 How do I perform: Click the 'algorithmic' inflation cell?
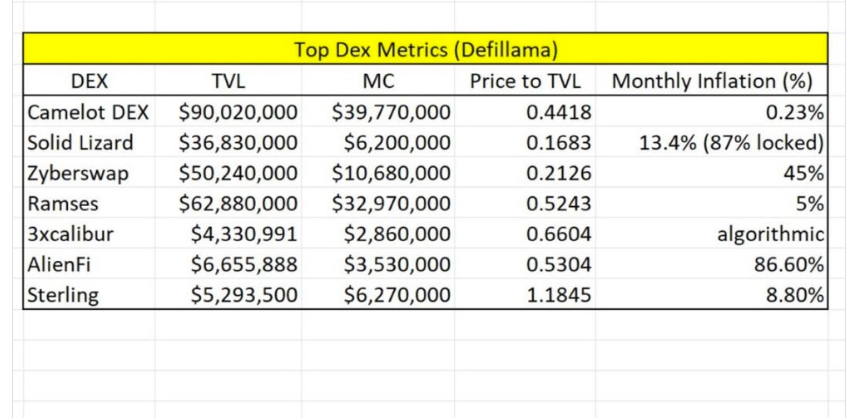pyautogui.click(x=711, y=234)
